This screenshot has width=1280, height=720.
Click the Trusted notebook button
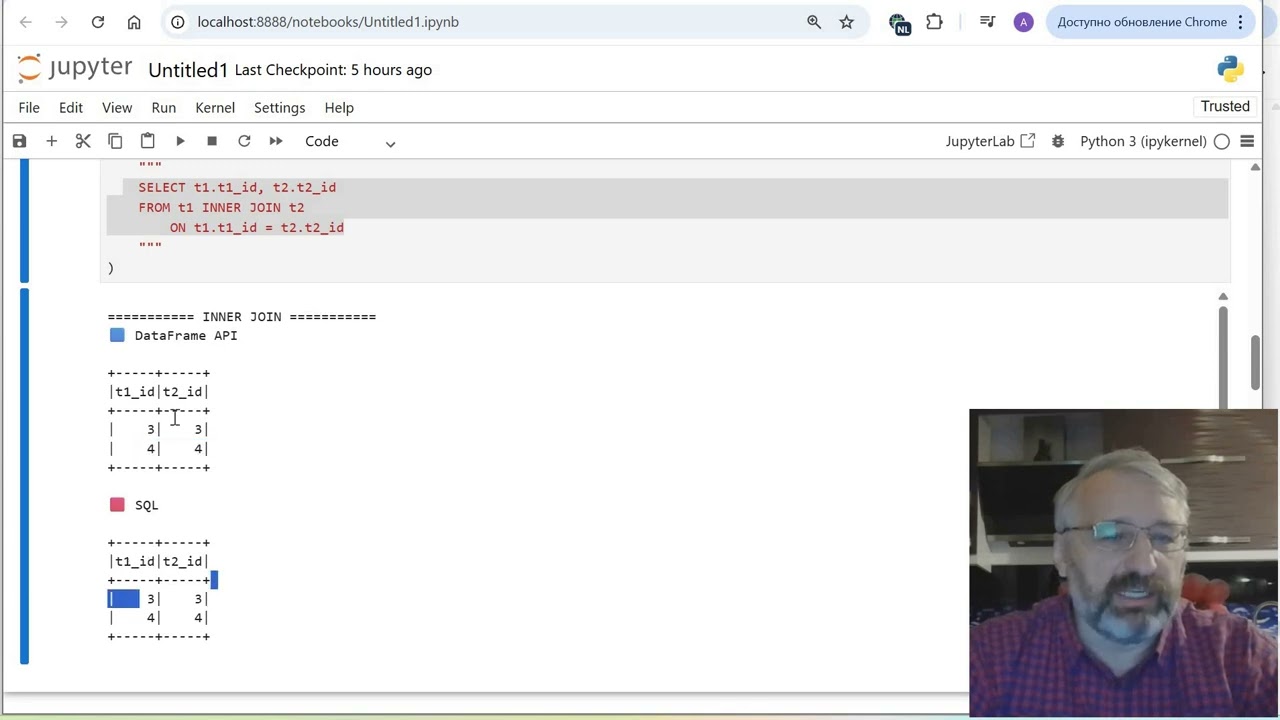click(1225, 106)
